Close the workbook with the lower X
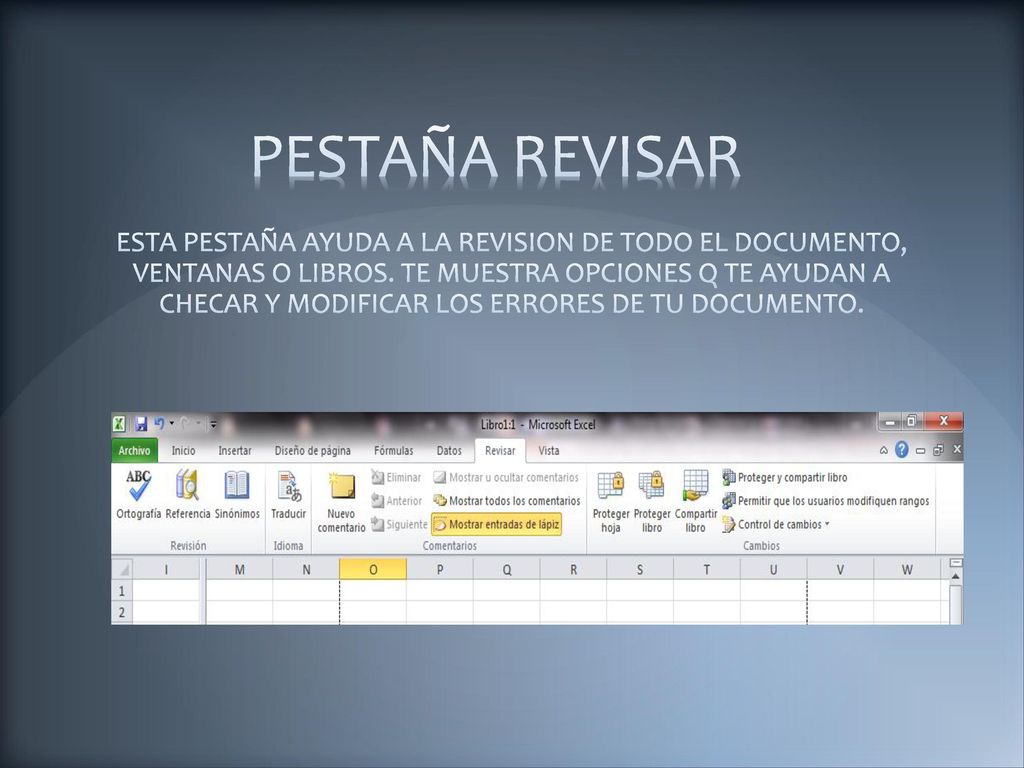1024x768 pixels. click(x=957, y=449)
